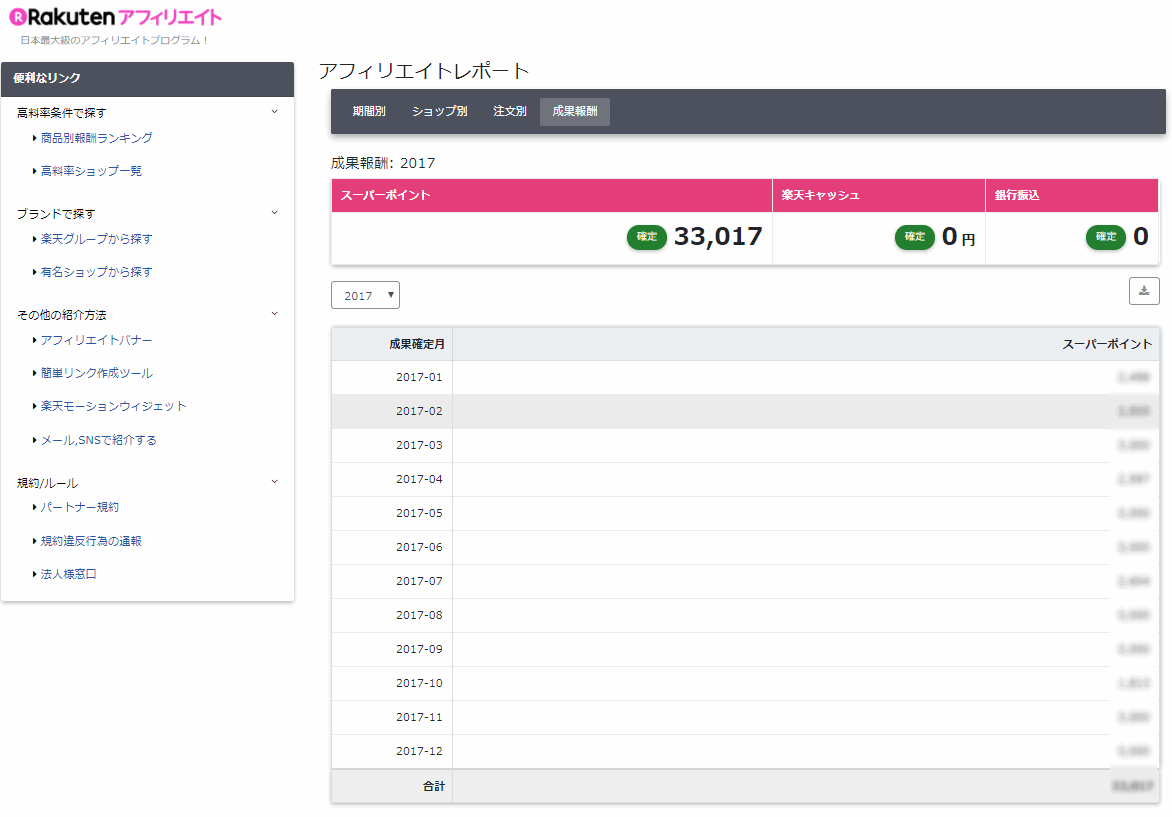Open the アフィリエイトバナー link
The width and height of the screenshot is (1172, 817).
coord(96,340)
